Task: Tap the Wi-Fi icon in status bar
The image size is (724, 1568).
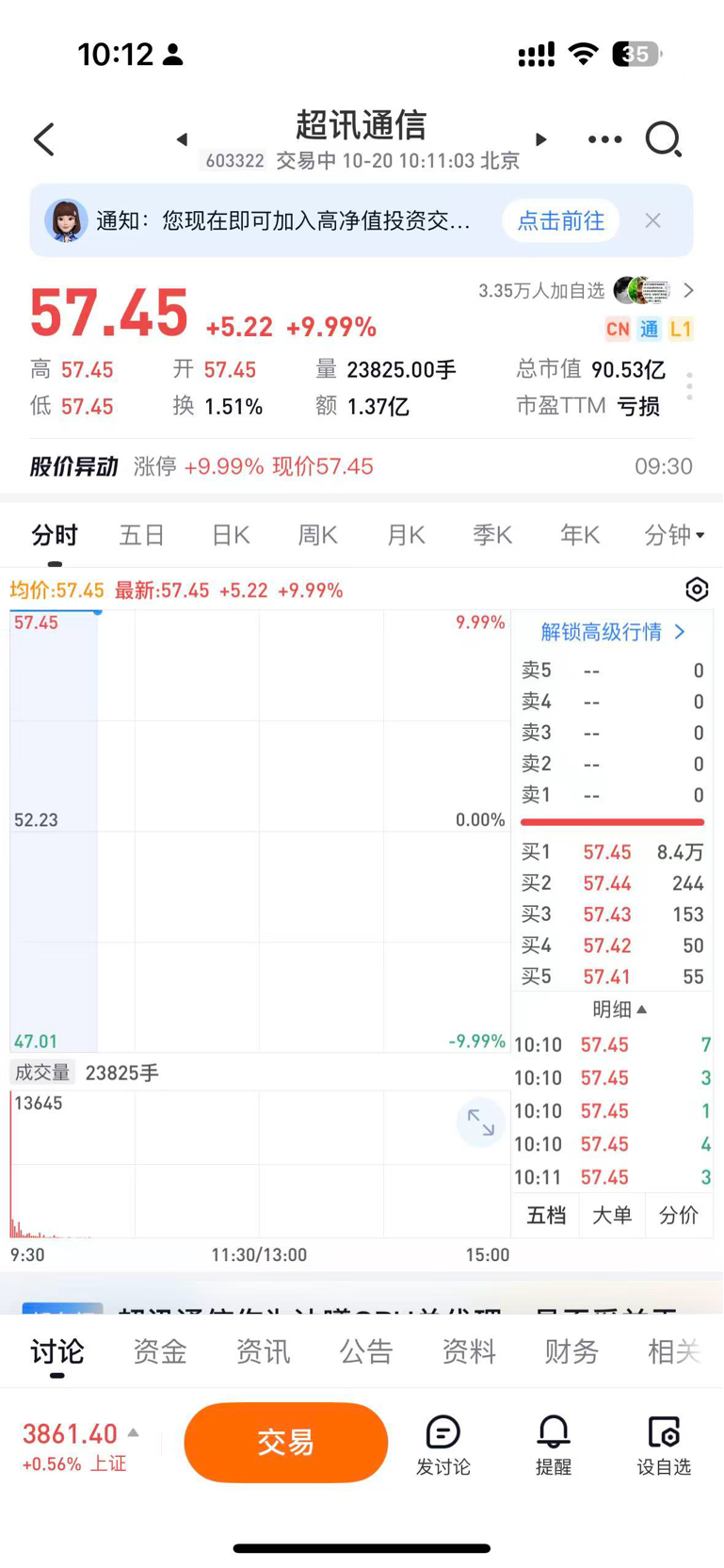Action: (584, 54)
